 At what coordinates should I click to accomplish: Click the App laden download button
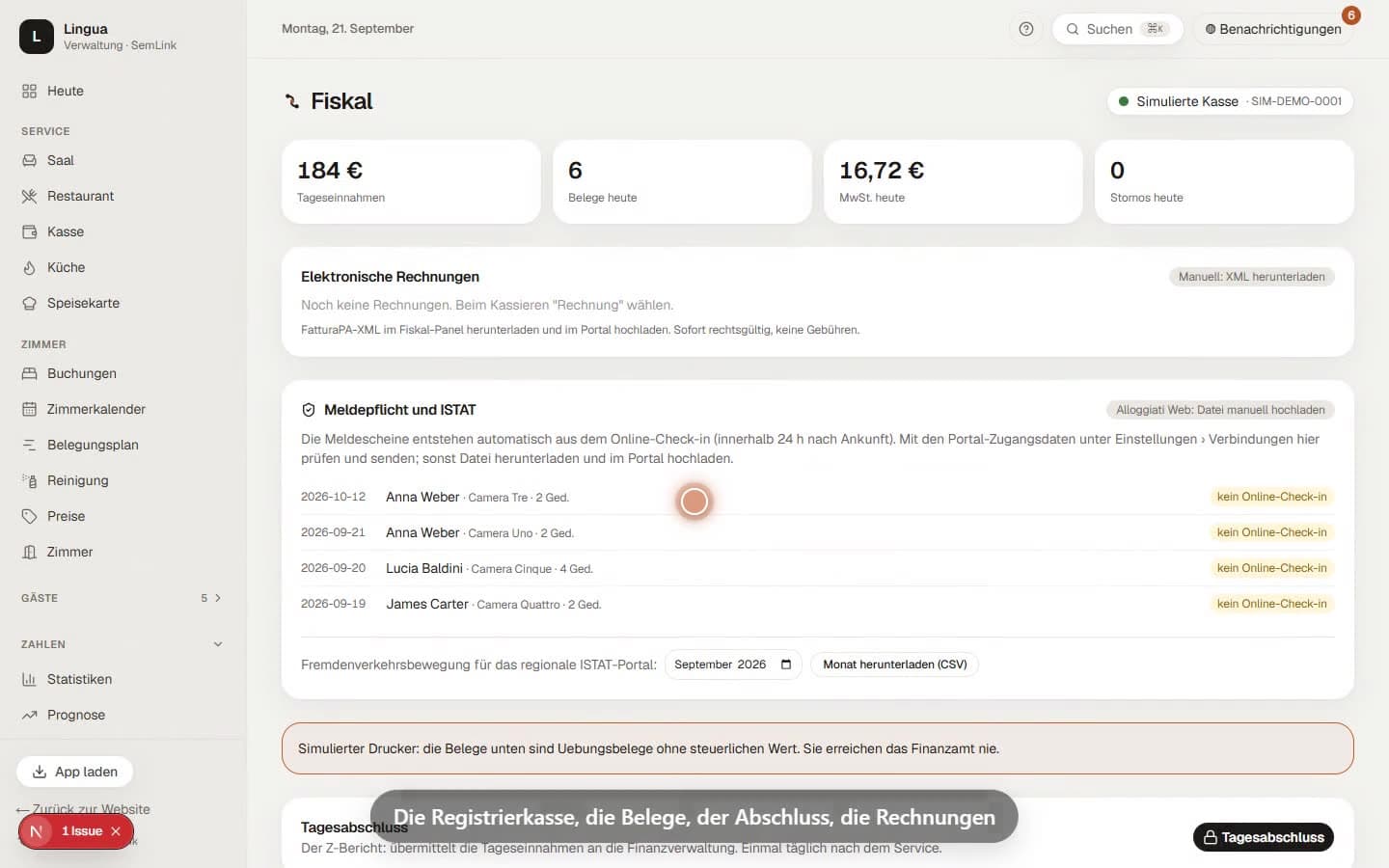(74, 772)
